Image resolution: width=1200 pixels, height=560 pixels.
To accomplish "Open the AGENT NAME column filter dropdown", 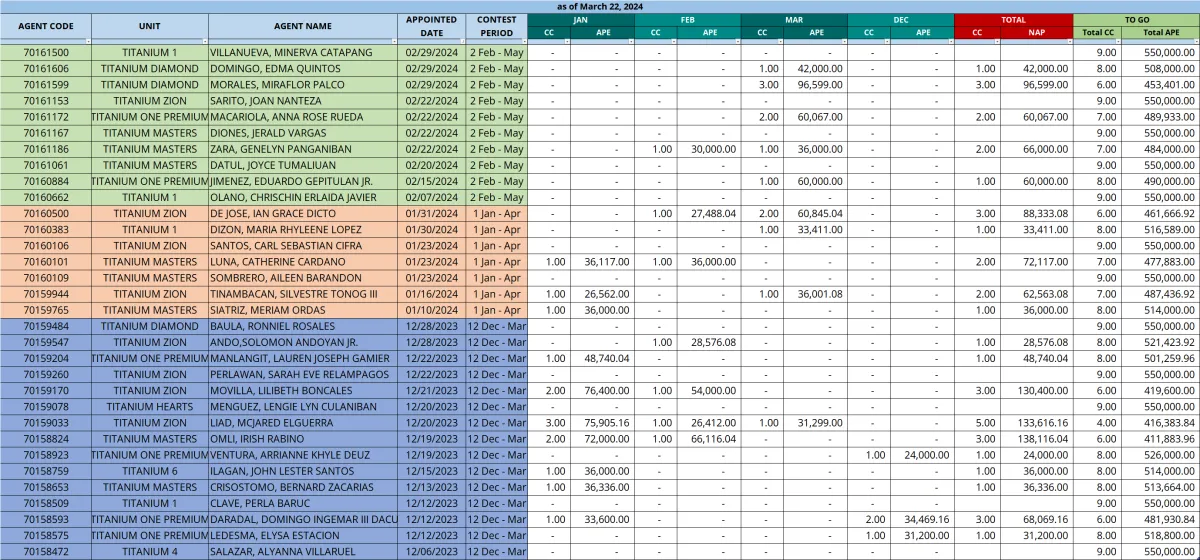I will tap(394, 41).
